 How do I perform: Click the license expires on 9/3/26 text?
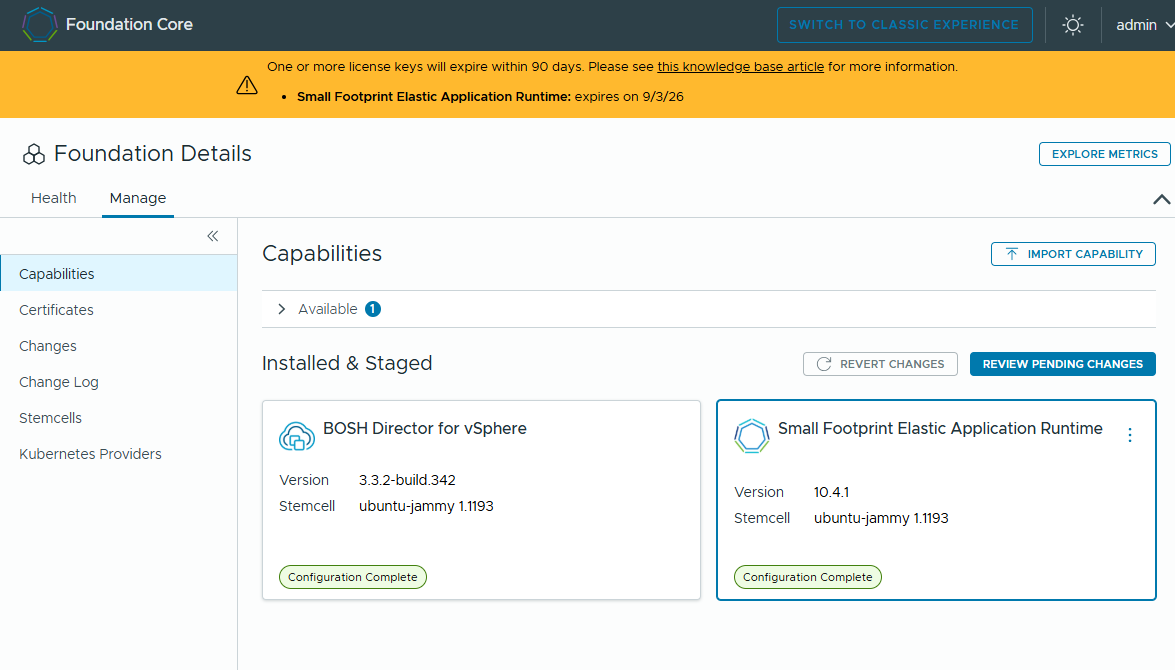(x=629, y=97)
